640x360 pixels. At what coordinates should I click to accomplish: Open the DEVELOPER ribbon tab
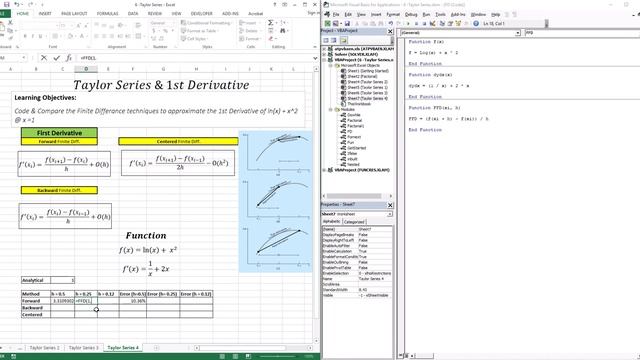coord(202,13)
